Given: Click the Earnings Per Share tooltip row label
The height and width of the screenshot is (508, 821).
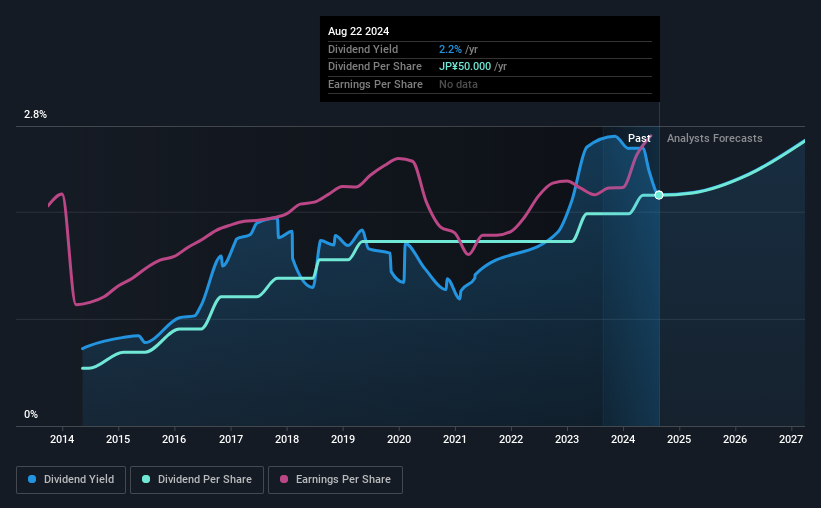Looking at the screenshot, I should click(375, 84).
